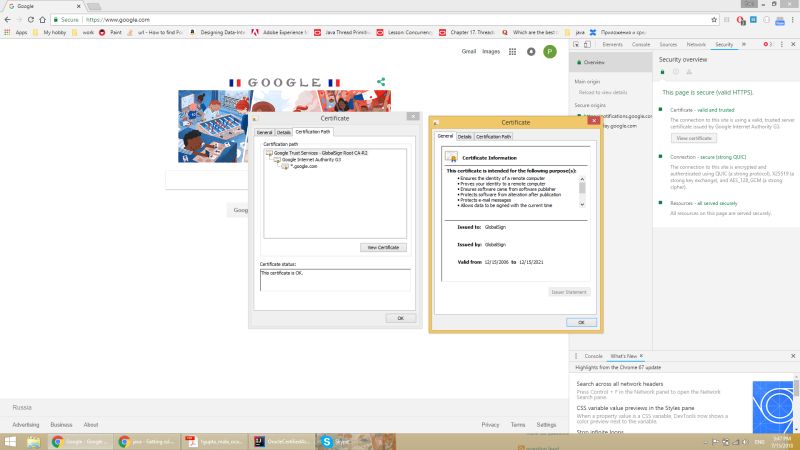
Task: Click OK in right Certificate dialog
Action: tap(581, 322)
